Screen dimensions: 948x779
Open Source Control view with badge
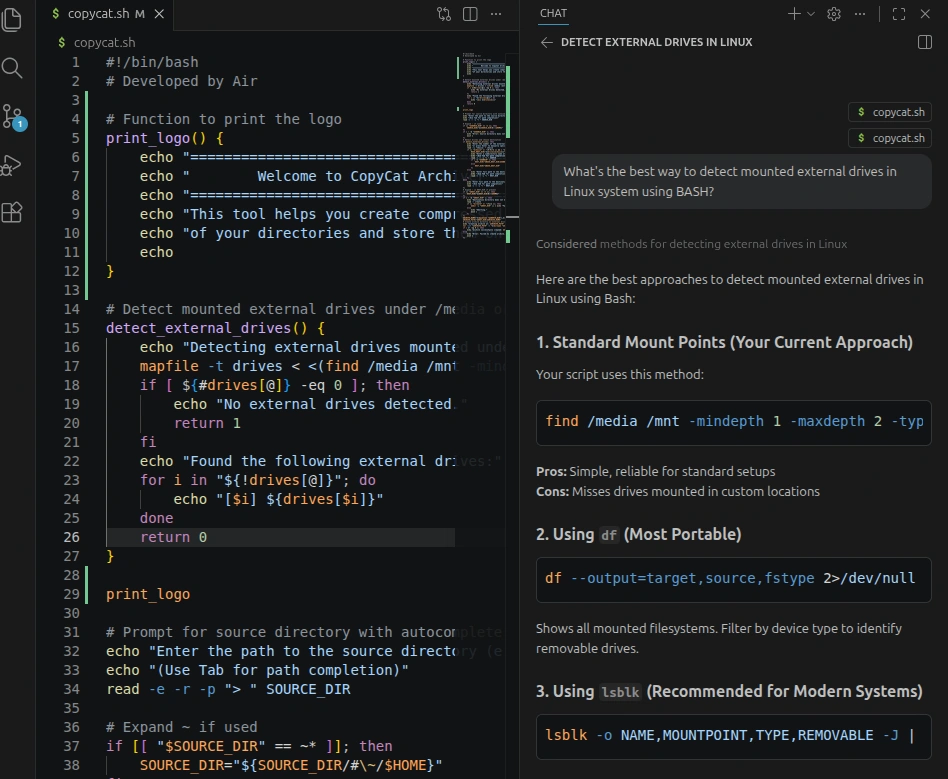coord(13,116)
